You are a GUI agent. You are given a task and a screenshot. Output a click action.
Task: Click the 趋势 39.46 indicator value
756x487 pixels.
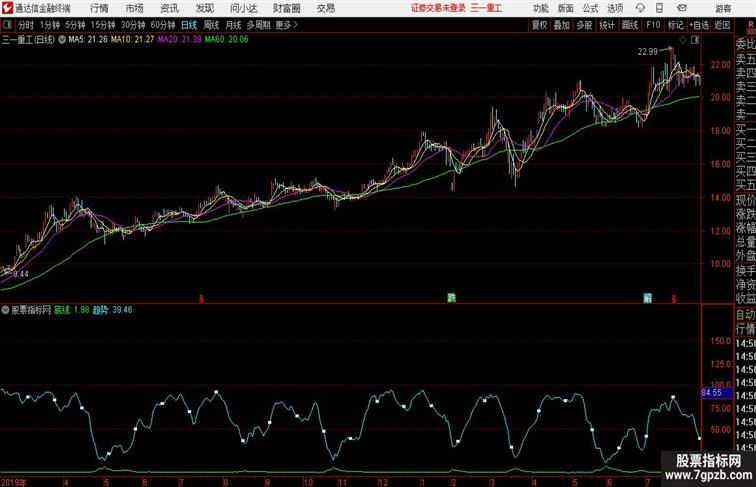point(112,310)
